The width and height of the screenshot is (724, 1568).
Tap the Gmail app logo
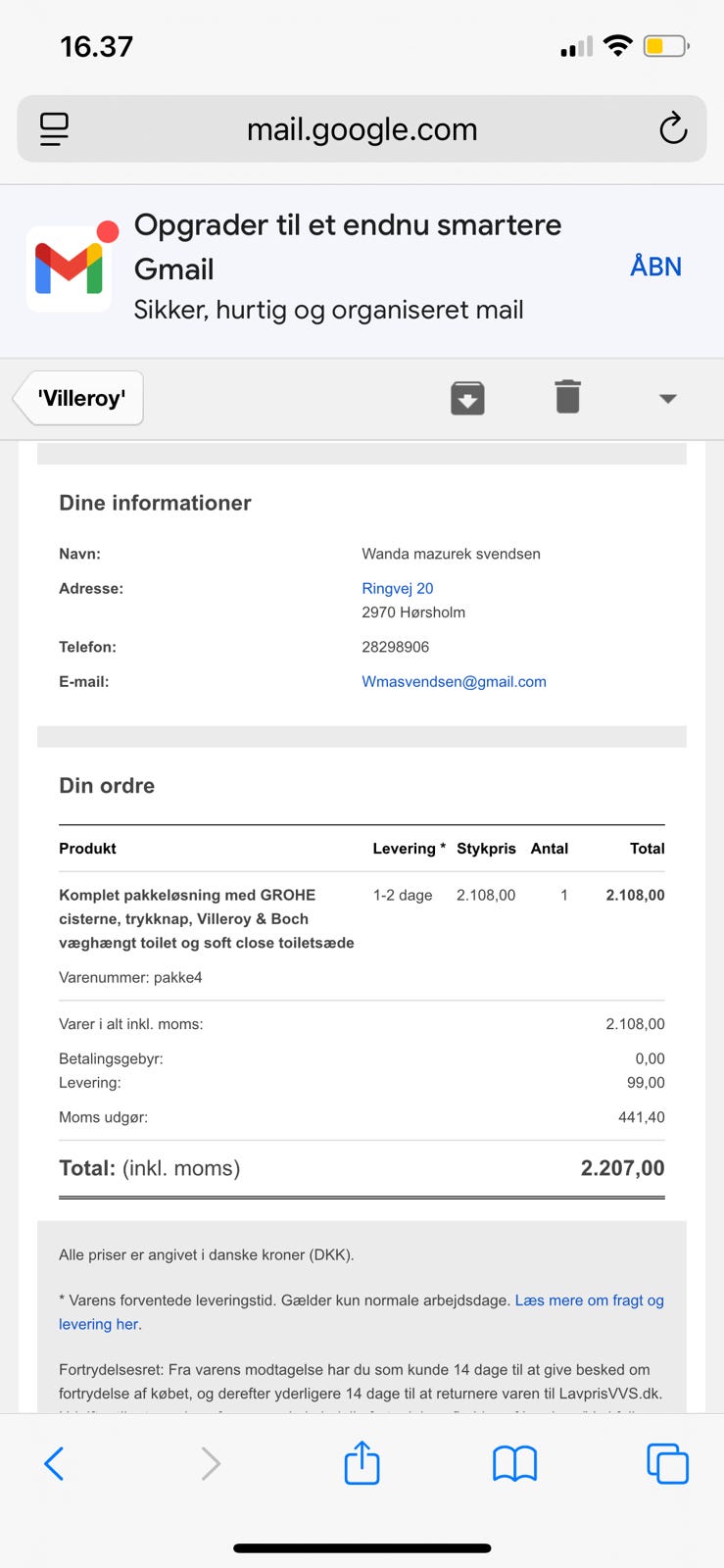[x=70, y=269]
